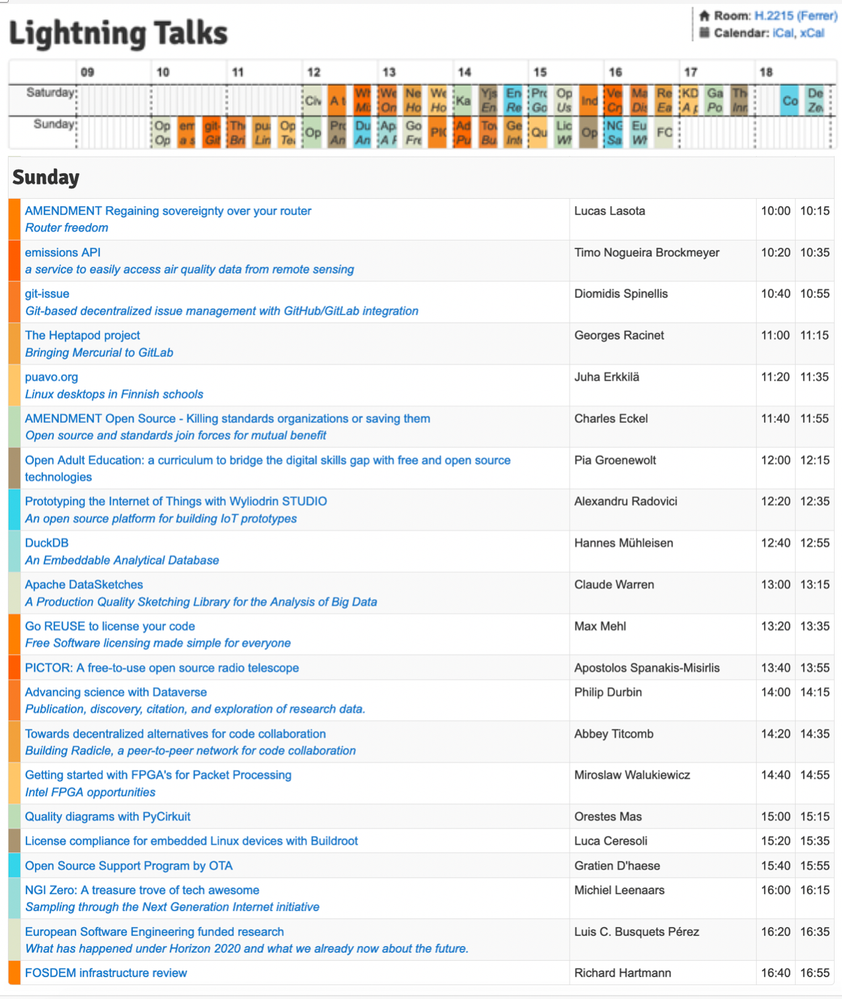
Task: Open the 'Apache DataSketches' talk title
Action: click(x=84, y=584)
